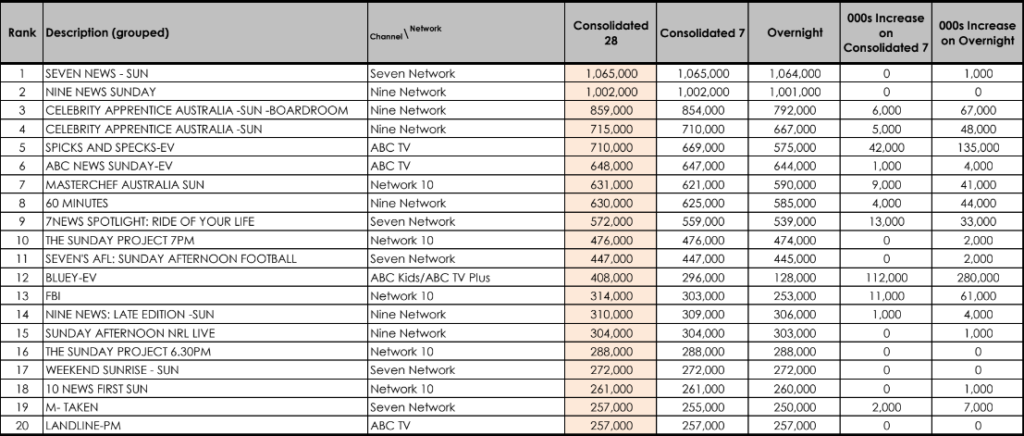Select the 112,000 Consolidated 7 increase cell
Screen dimensions: 1024x436
click(x=886, y=277)
